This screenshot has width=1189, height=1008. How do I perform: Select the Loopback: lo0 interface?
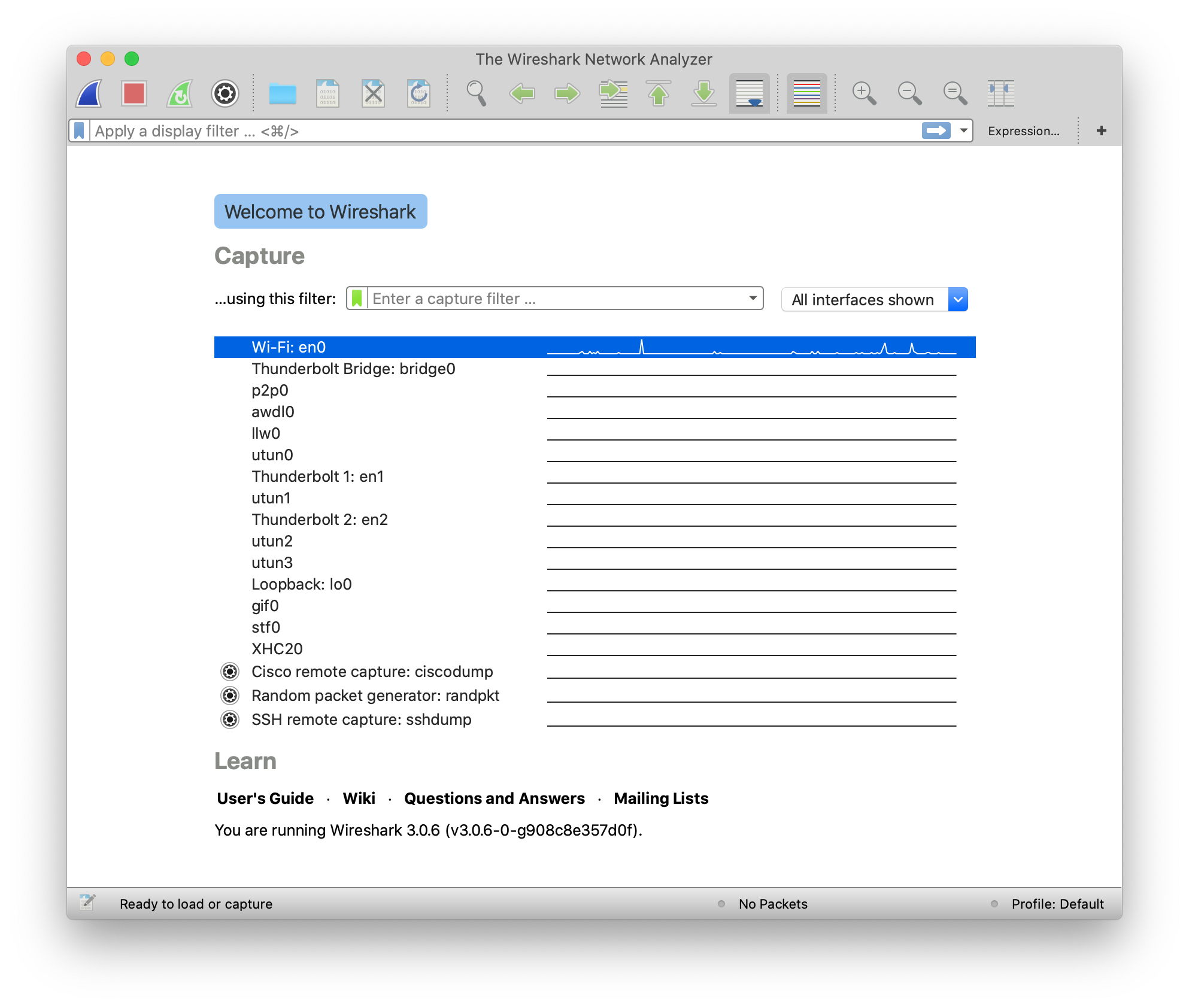point(302,584)
